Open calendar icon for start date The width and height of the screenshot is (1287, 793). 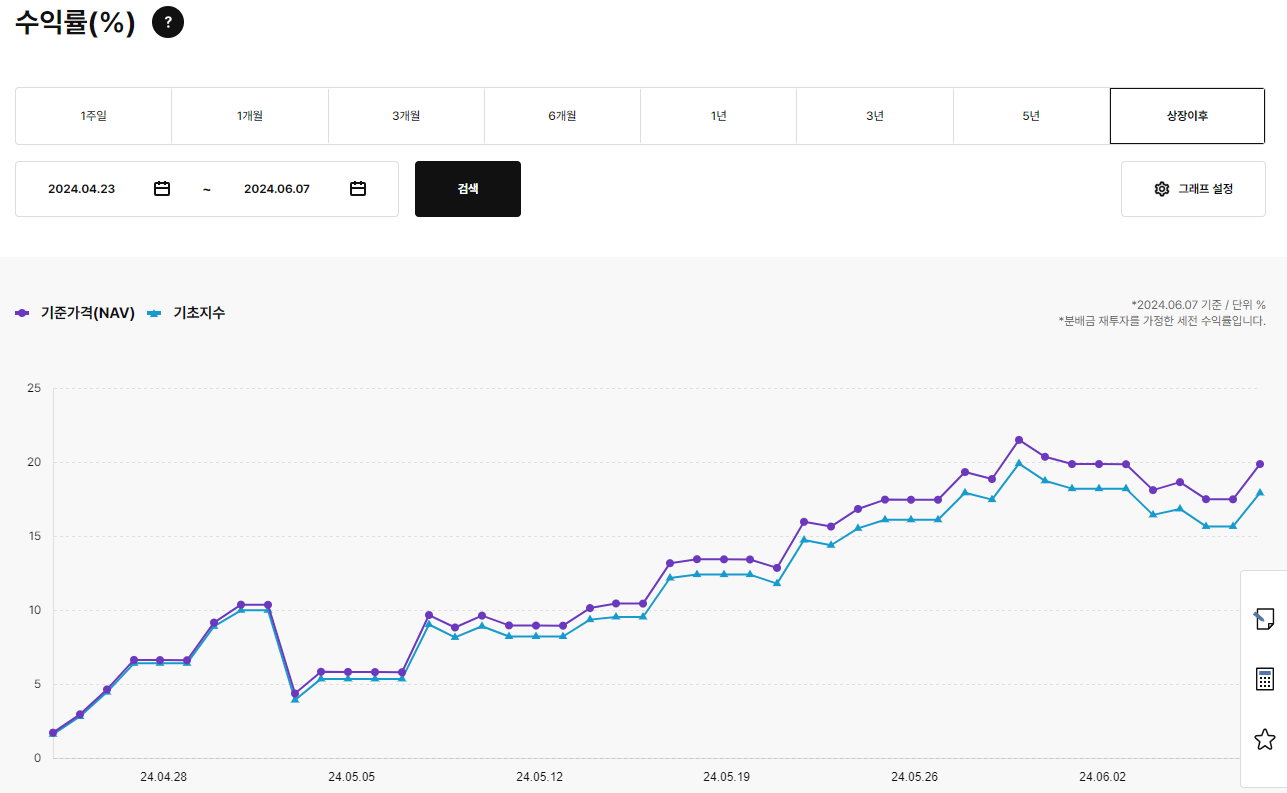point(162,188)
